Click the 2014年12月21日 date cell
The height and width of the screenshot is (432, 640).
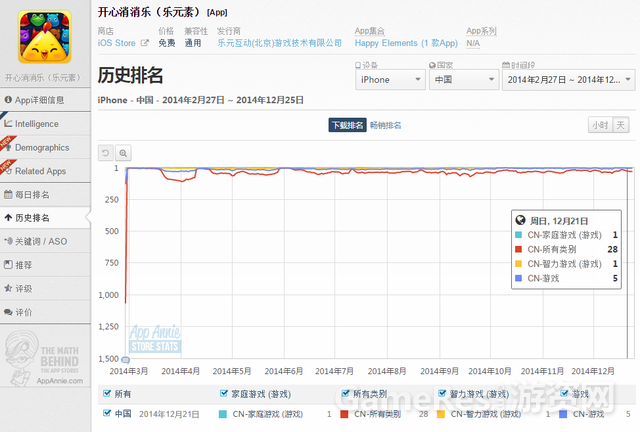click(x=169, y=414)
